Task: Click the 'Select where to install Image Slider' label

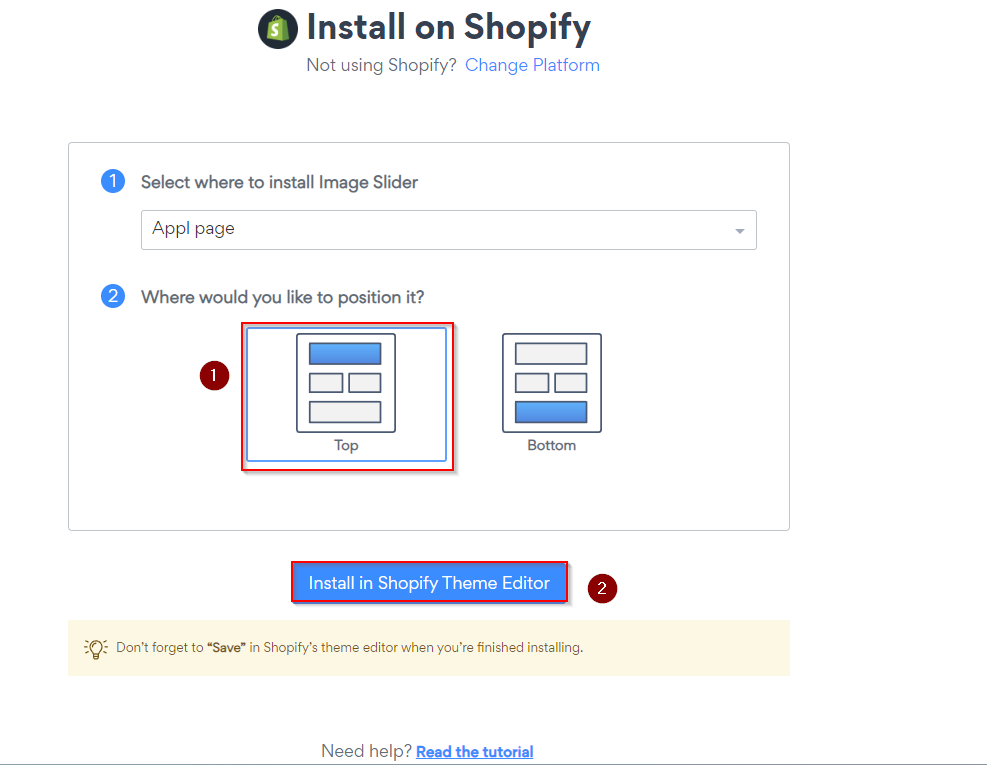Action: pos(279,182)
